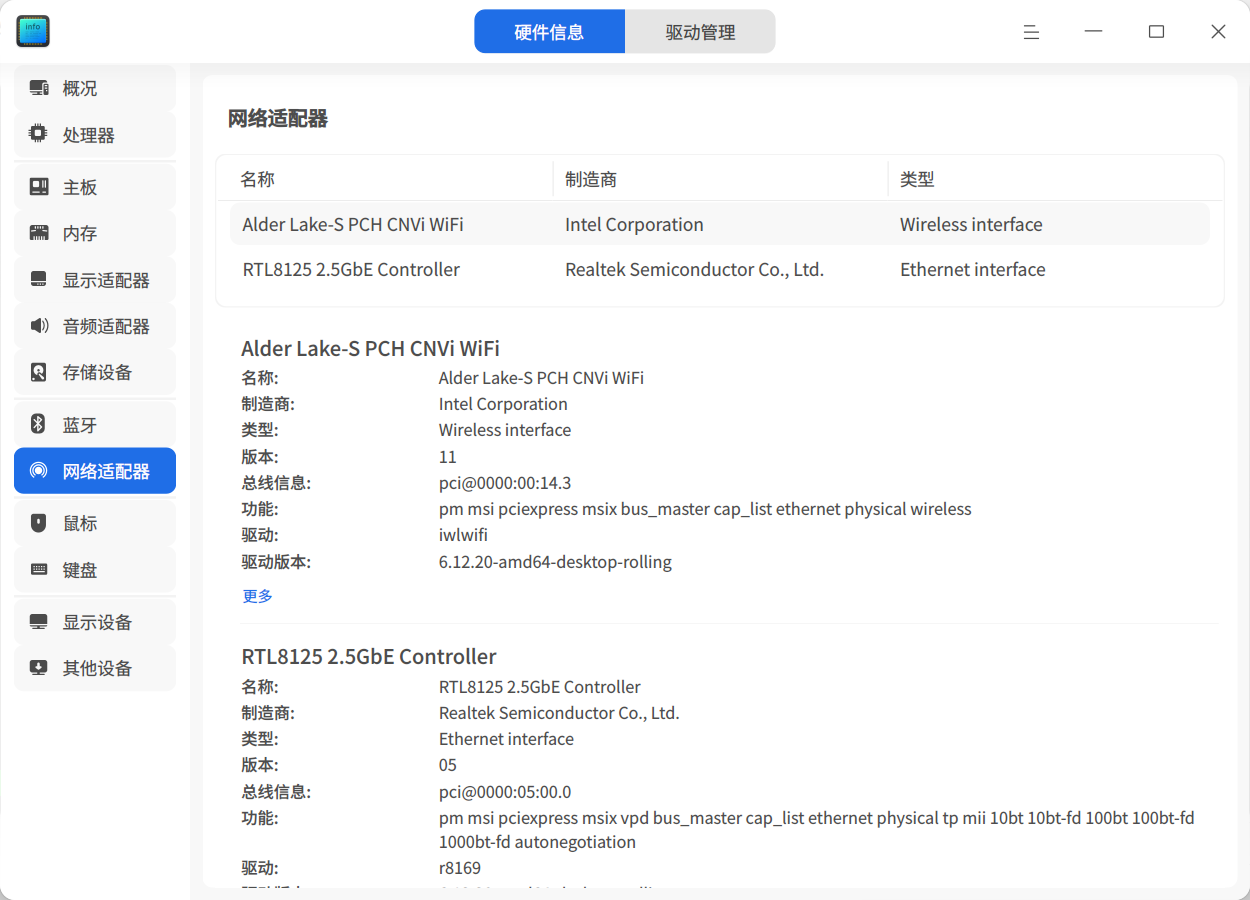Click the 更多 link under Alder Lake WiFi
This screenshot has height=900, width=1250.
(x=257, y=596)
